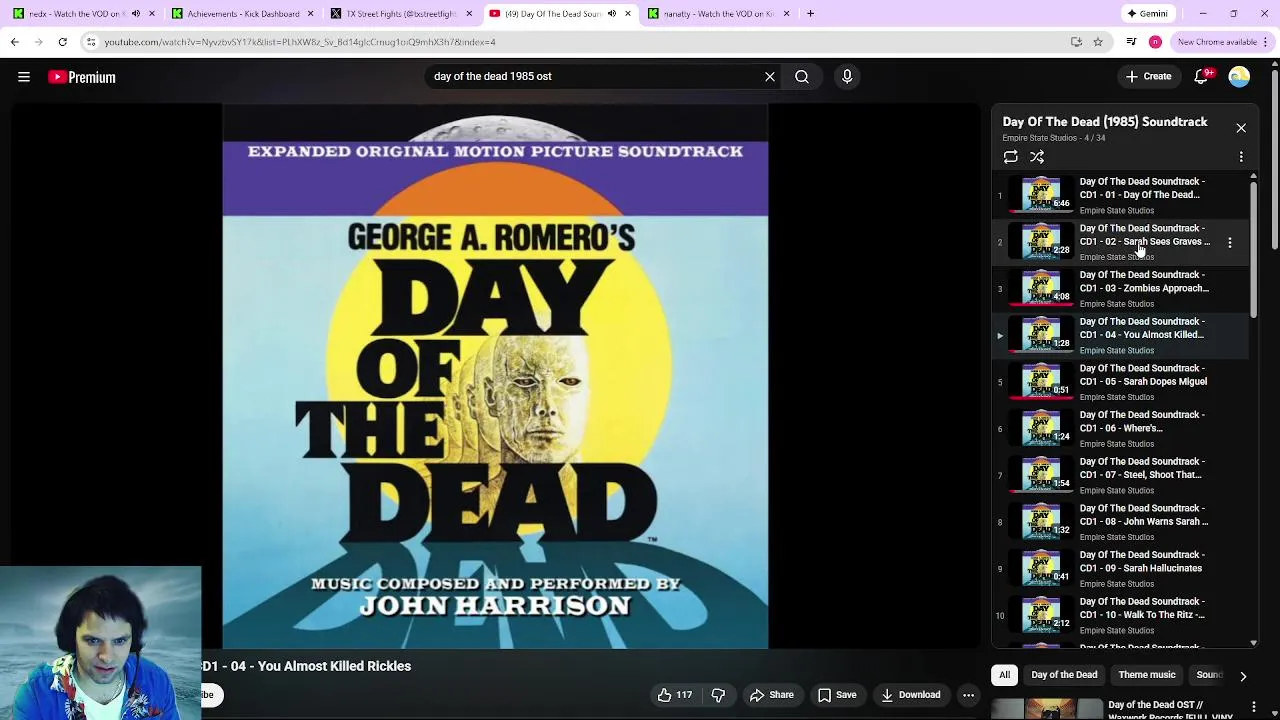Open more actions ellipsis under the video
This screenshot has height=720, width=1280.
coord(968,695)
